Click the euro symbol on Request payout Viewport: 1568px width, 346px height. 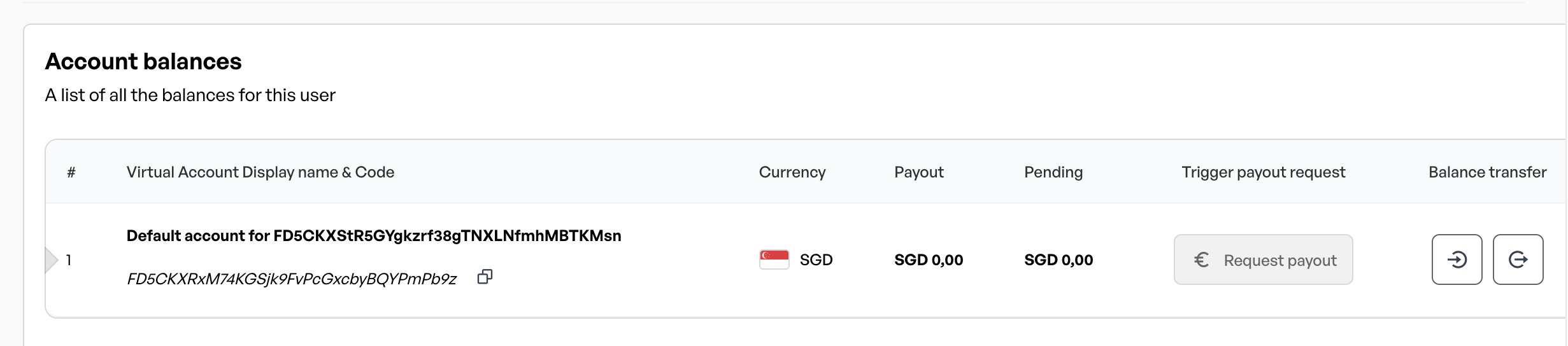click(x=1201, y=259)
